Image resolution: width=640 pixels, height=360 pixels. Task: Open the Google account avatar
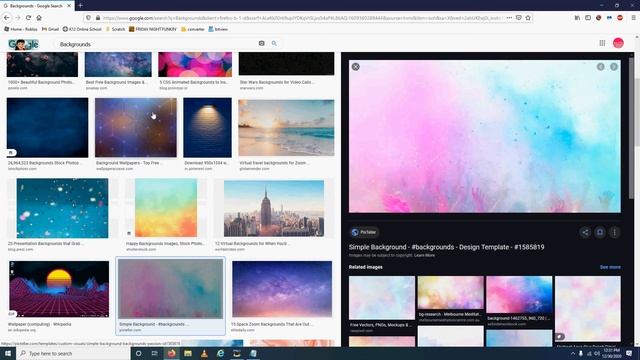[618, 43]
